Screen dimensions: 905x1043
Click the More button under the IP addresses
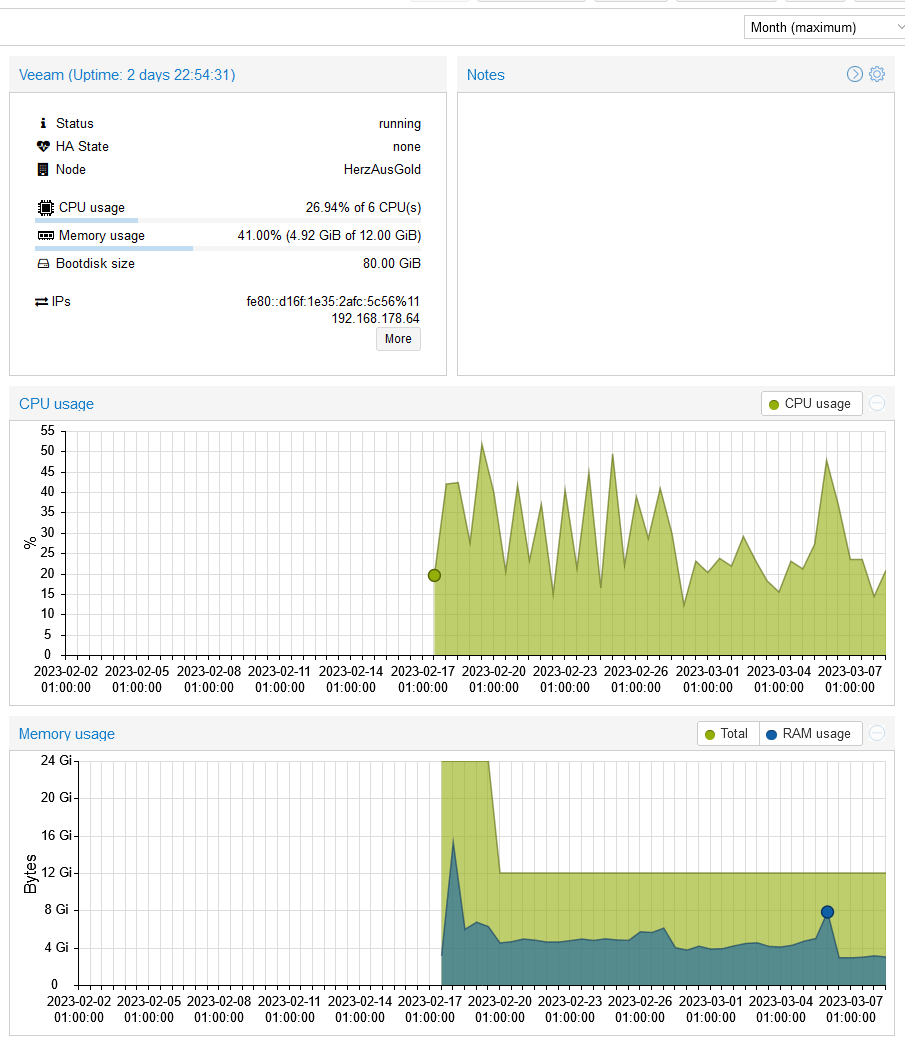[x=398, y=339]
